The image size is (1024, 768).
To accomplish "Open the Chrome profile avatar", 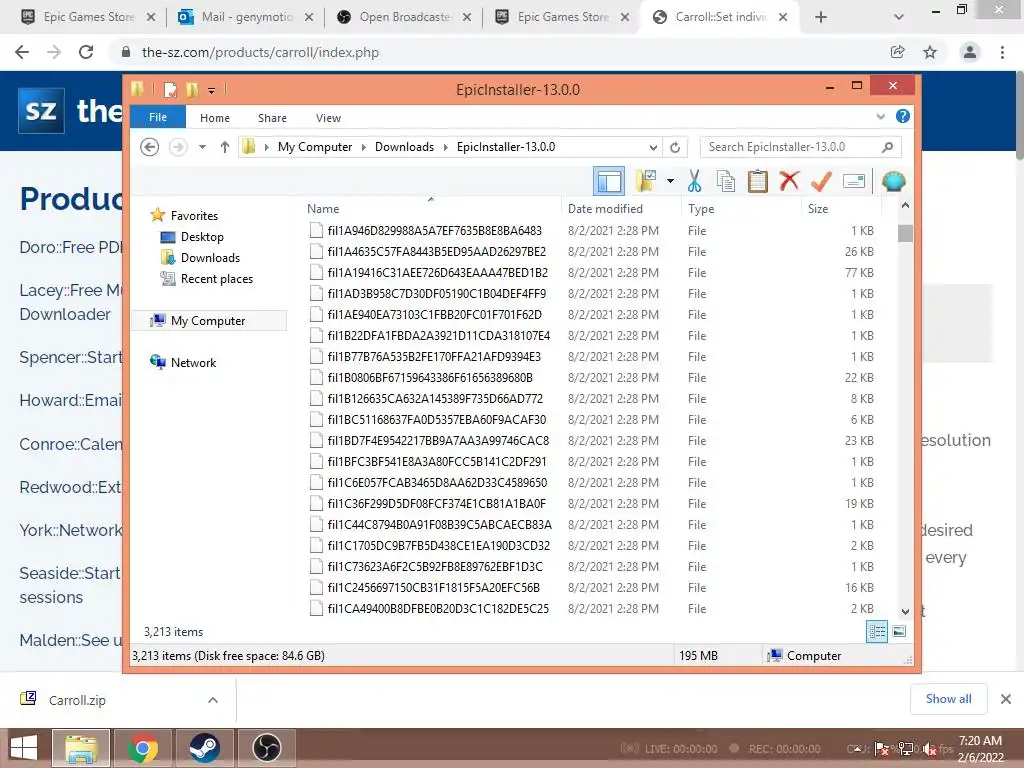I will 970,52.
